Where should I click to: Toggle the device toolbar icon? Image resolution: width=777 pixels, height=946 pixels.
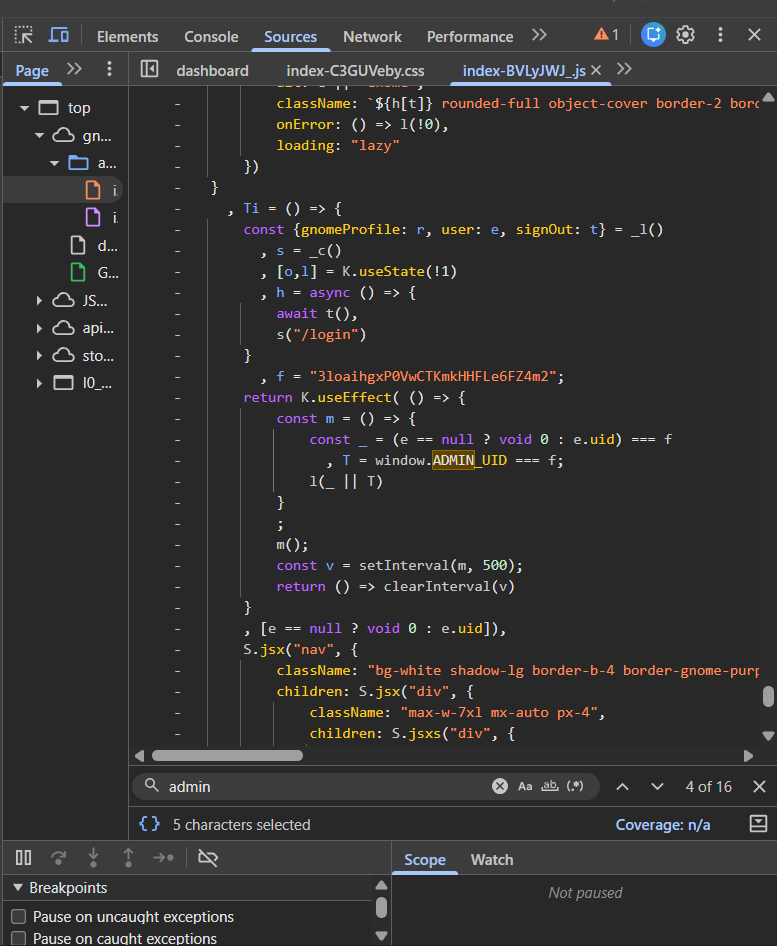tap(59, 35)
